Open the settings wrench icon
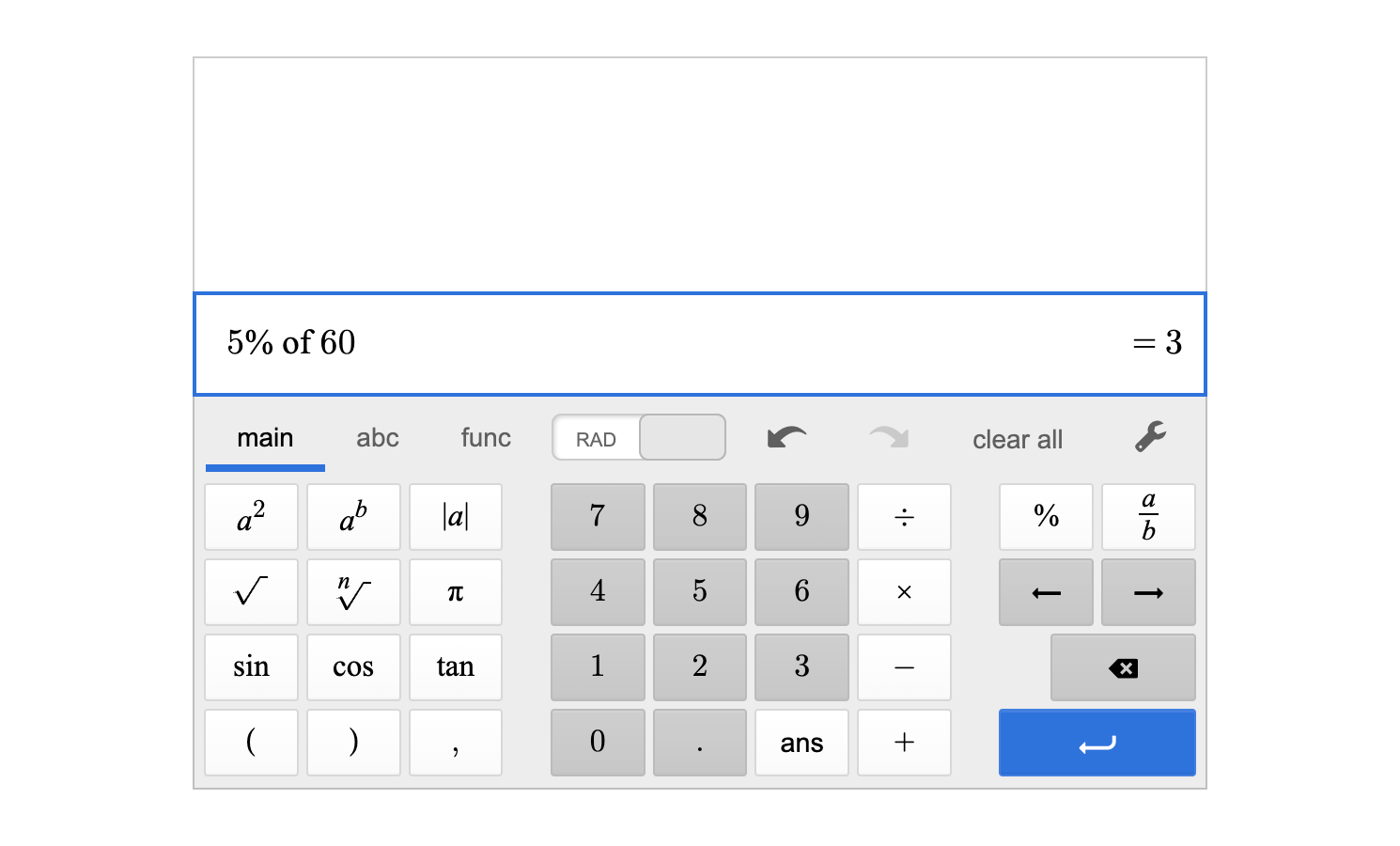Image resolution: width=1400 pixels, height=846 pixels. click(1149, 436)
